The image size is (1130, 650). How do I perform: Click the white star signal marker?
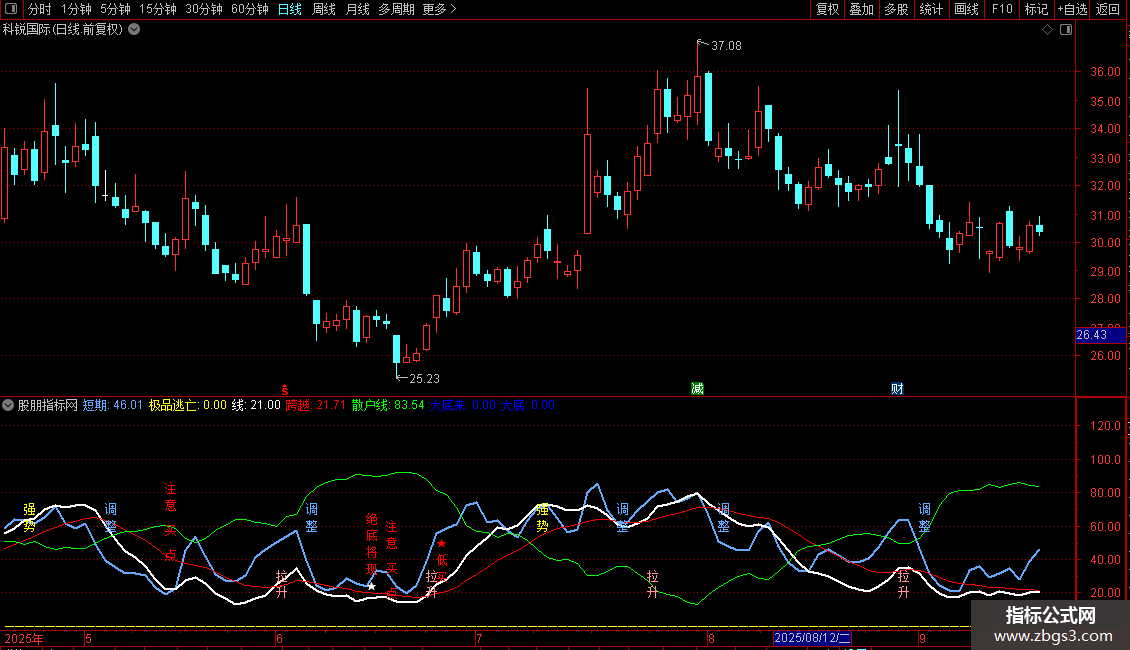tap(372, 587)
